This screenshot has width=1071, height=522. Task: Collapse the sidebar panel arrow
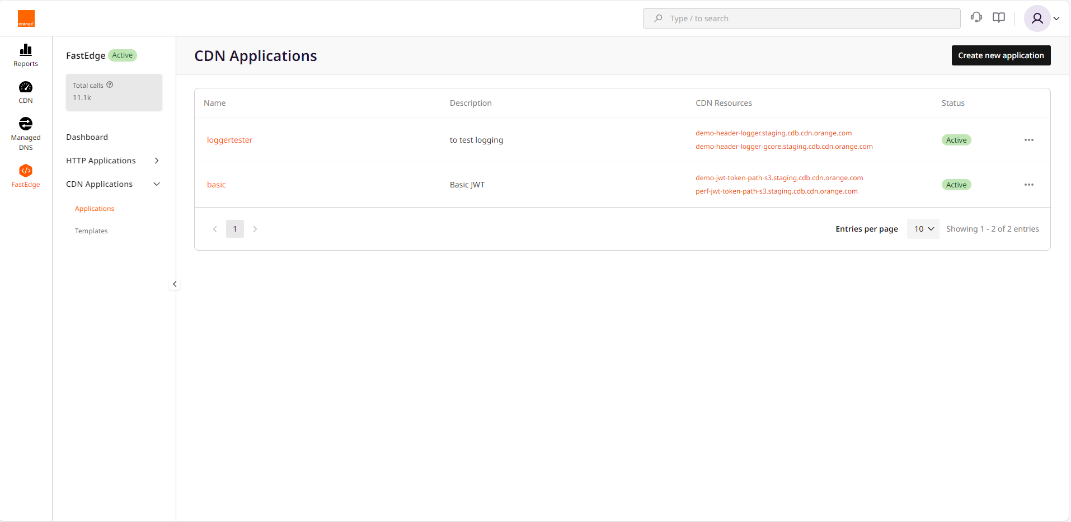coord(175,284)
